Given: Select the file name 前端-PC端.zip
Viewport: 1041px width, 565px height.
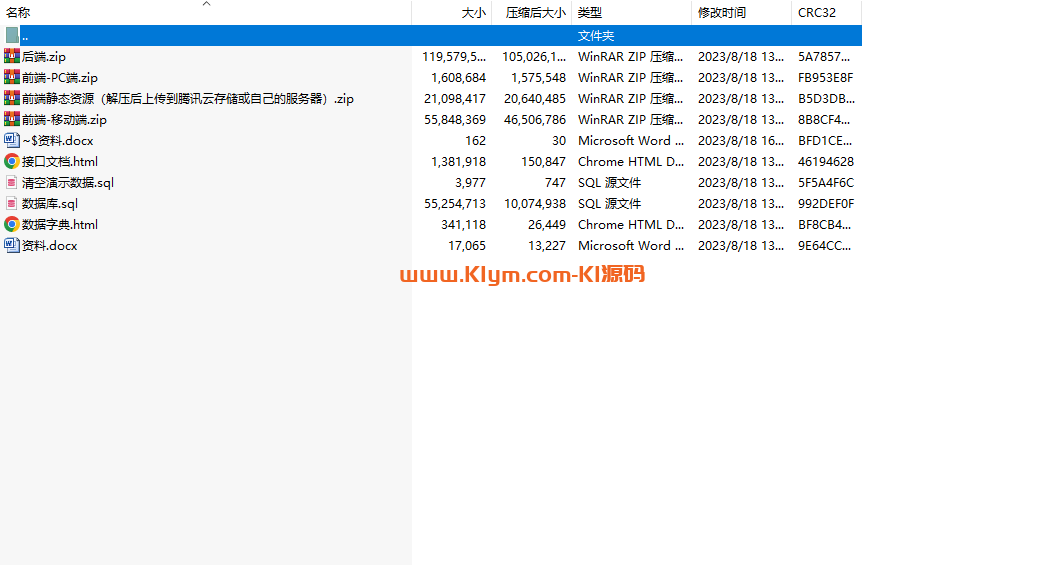Looking at the screenshot, I should pos(60,78).
